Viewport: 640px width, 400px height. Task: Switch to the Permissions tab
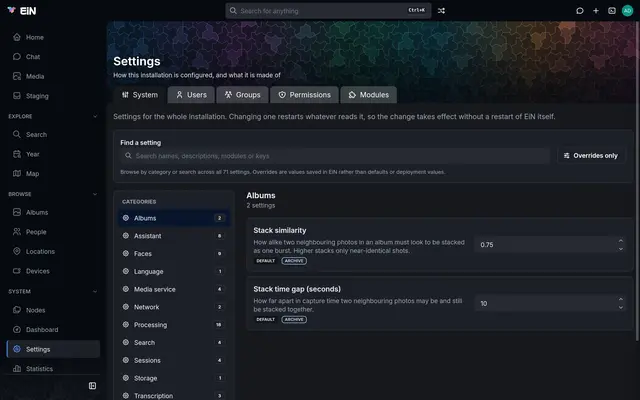click(304, 95)
